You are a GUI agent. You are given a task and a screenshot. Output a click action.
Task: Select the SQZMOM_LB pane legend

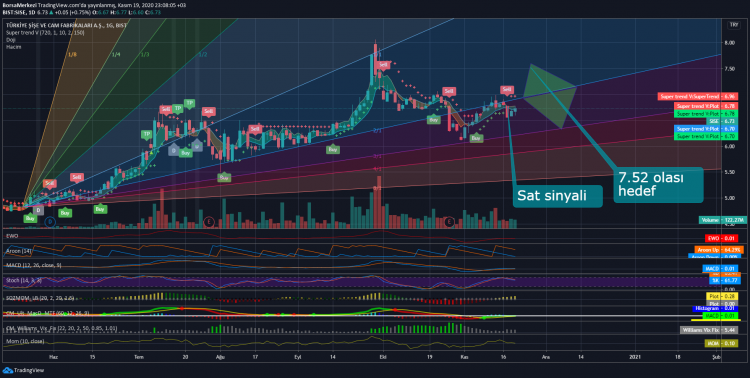(x=40, y=298)
